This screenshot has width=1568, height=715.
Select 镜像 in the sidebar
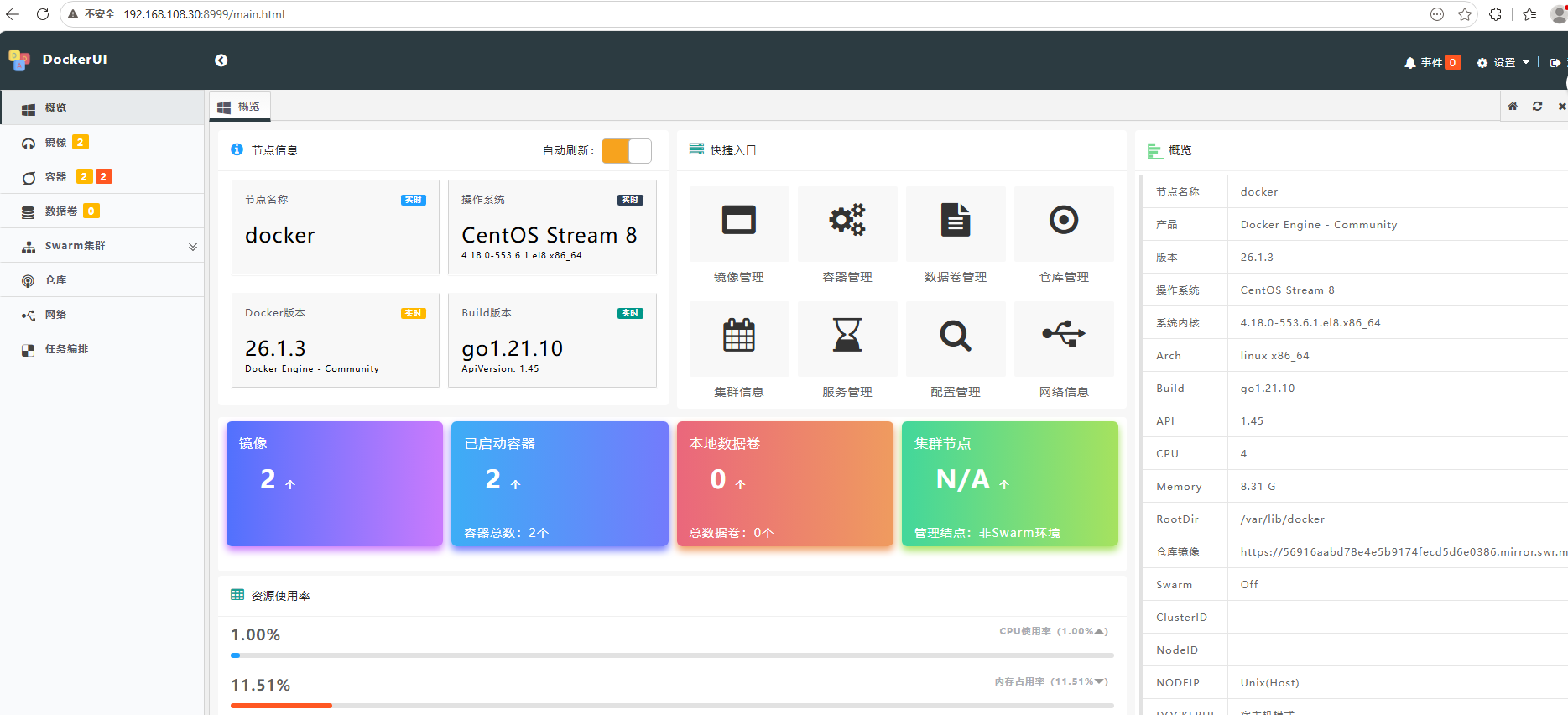click(102, 143)
